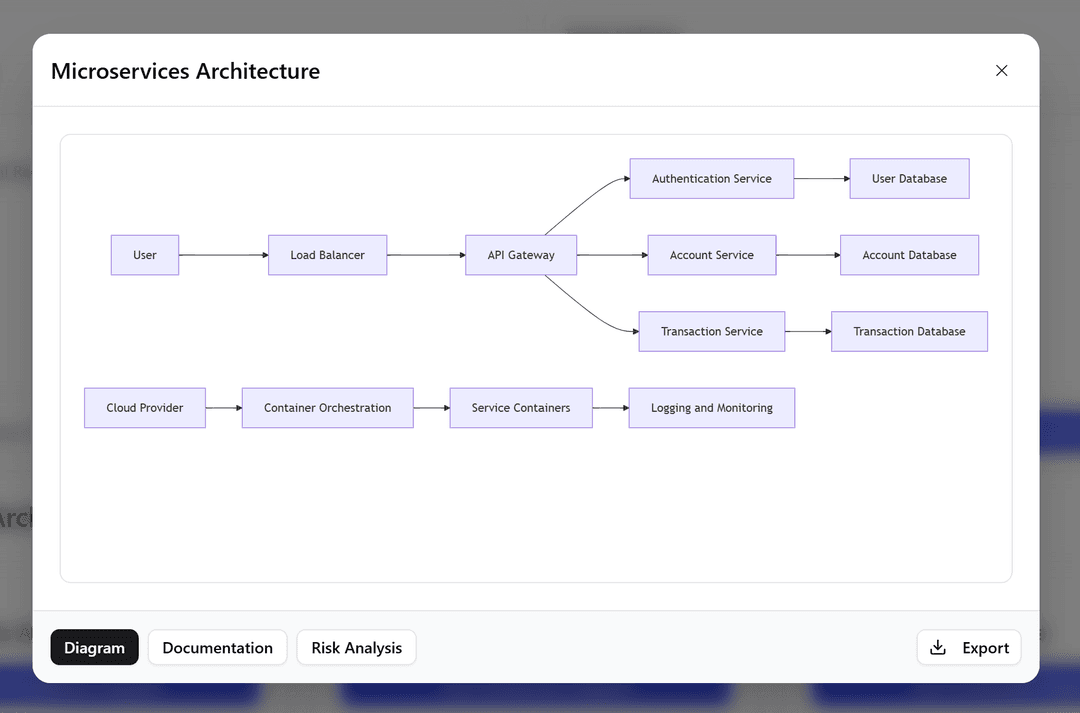
Task: Select the Account Service node
Action: (x=711, y=255)
